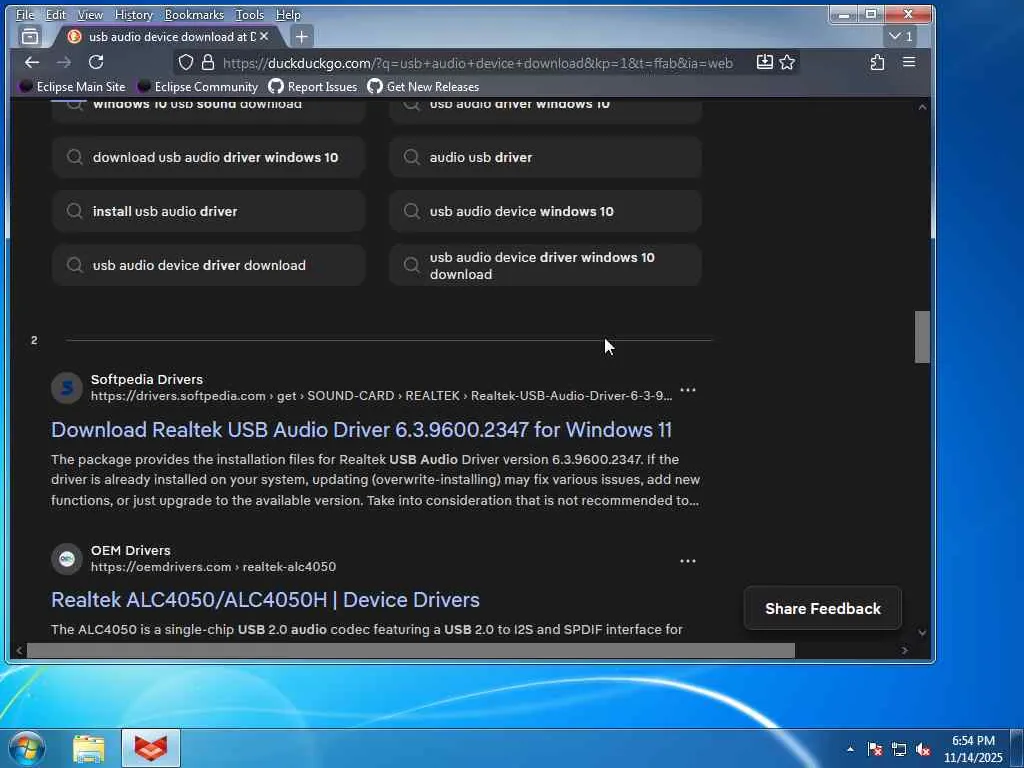Click the OEM Drivers site name
The width and height of the screenshot is (1024, 768).
click(131, 551)
